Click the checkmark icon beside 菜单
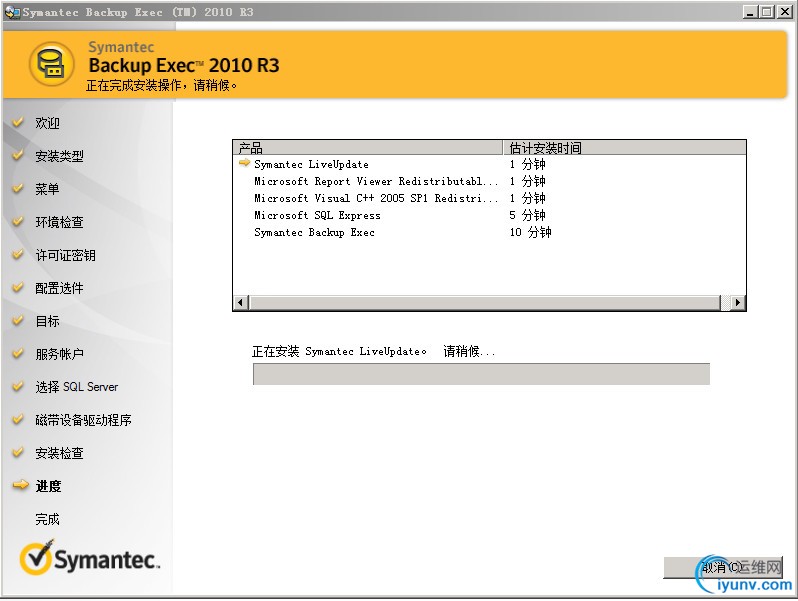798x601 pixels. point(18,188)
